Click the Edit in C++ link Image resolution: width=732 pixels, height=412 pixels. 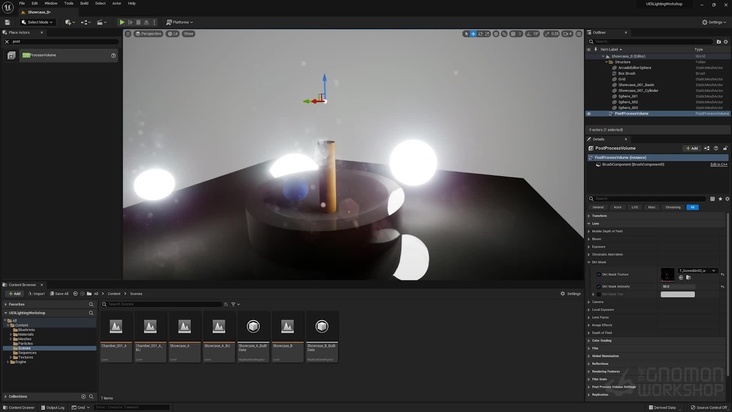pos(718,164)
